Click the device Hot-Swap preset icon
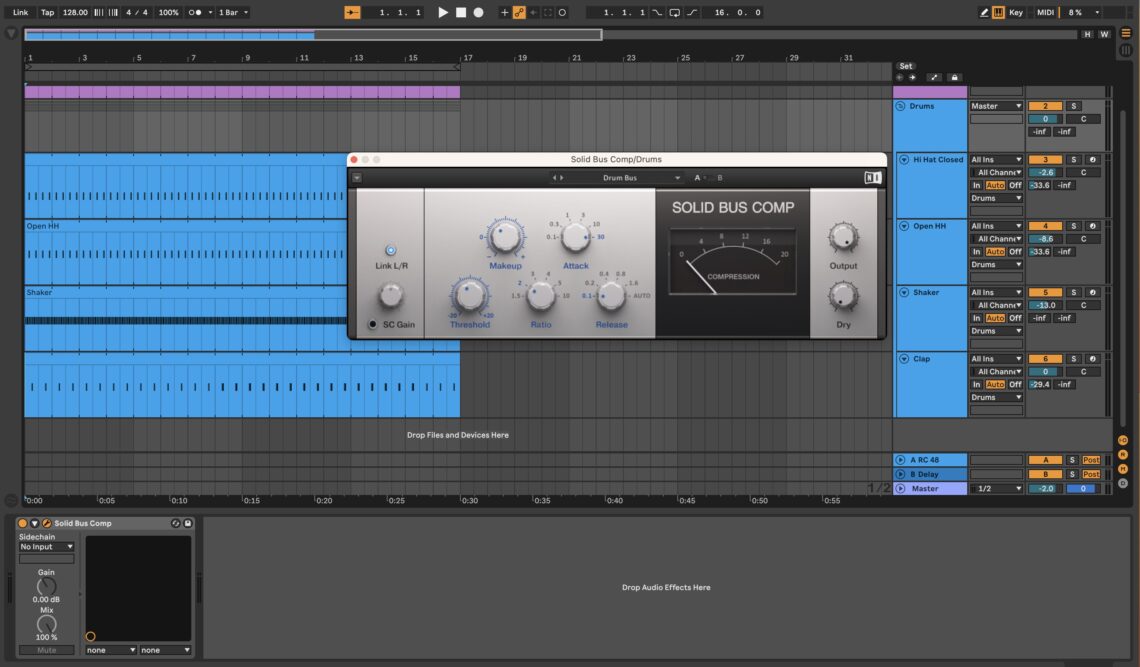 click(175, 523)
